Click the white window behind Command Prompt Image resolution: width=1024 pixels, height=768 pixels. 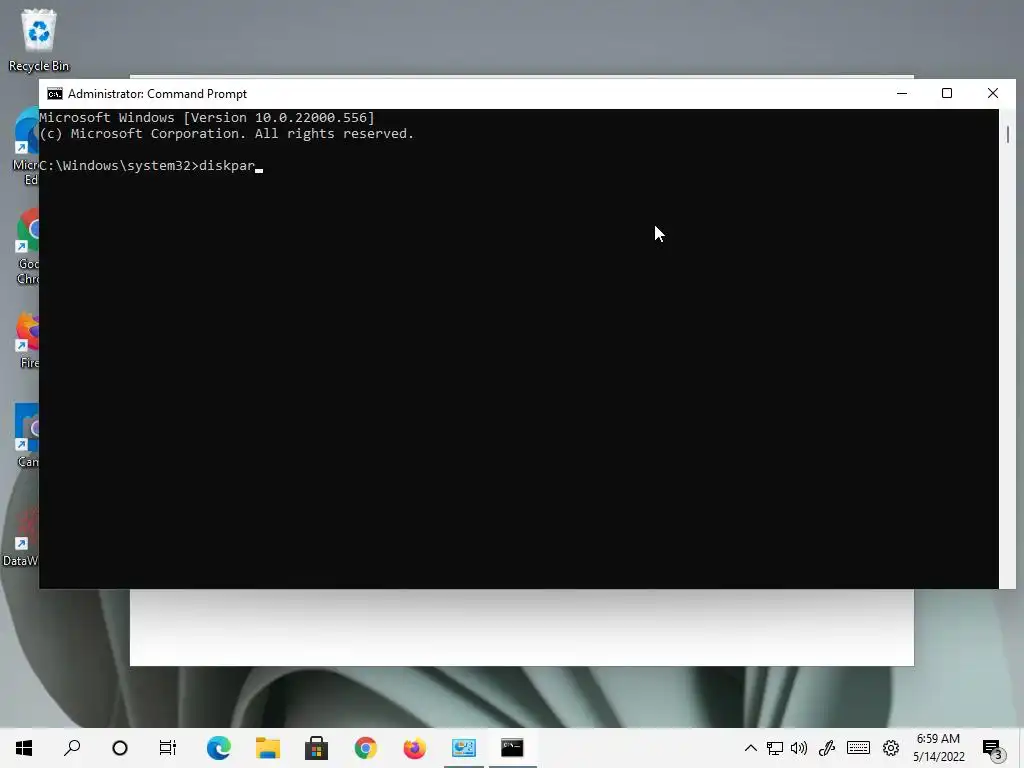[522, 627]
